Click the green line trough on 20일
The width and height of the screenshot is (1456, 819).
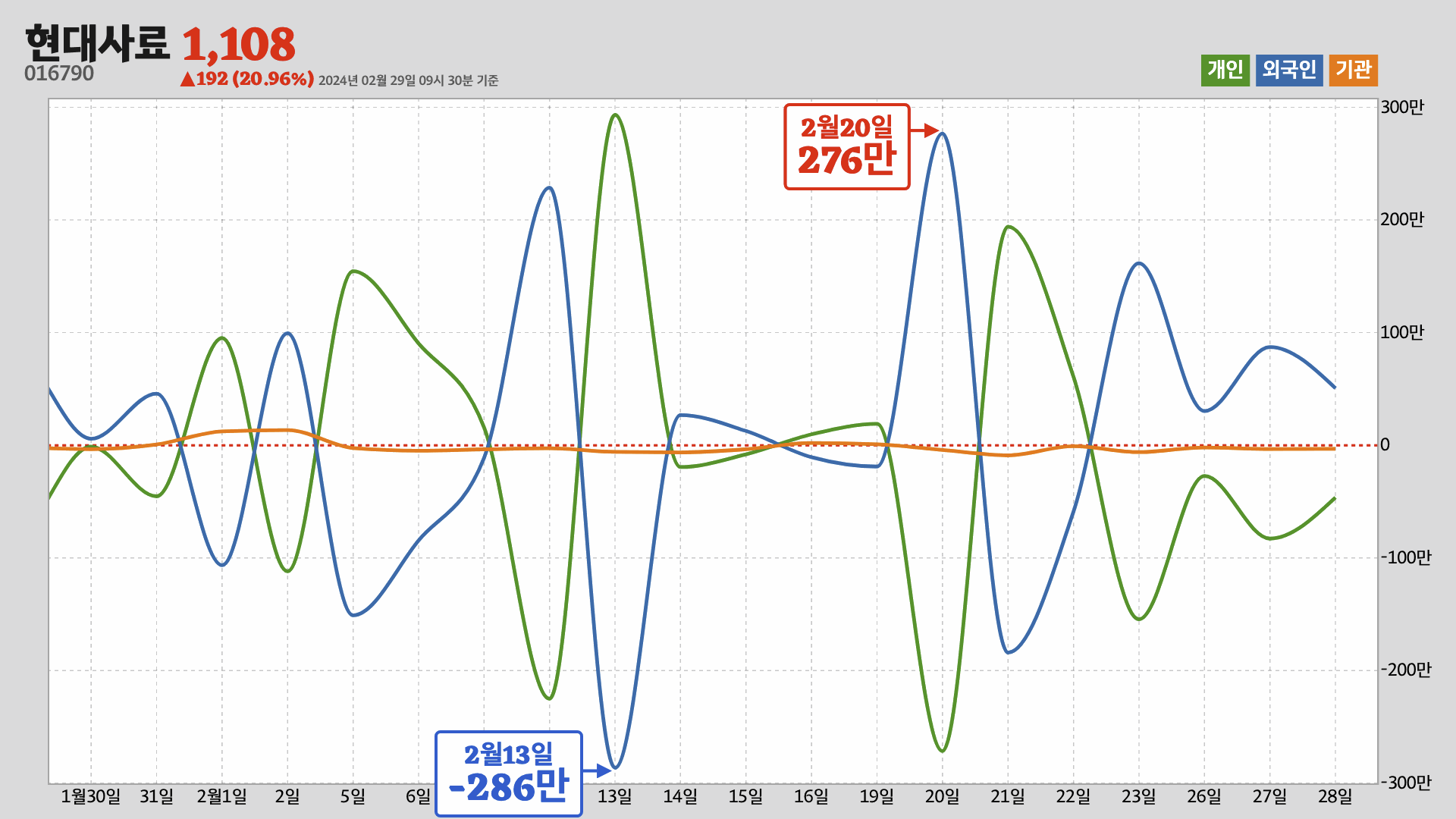(942, 750)
